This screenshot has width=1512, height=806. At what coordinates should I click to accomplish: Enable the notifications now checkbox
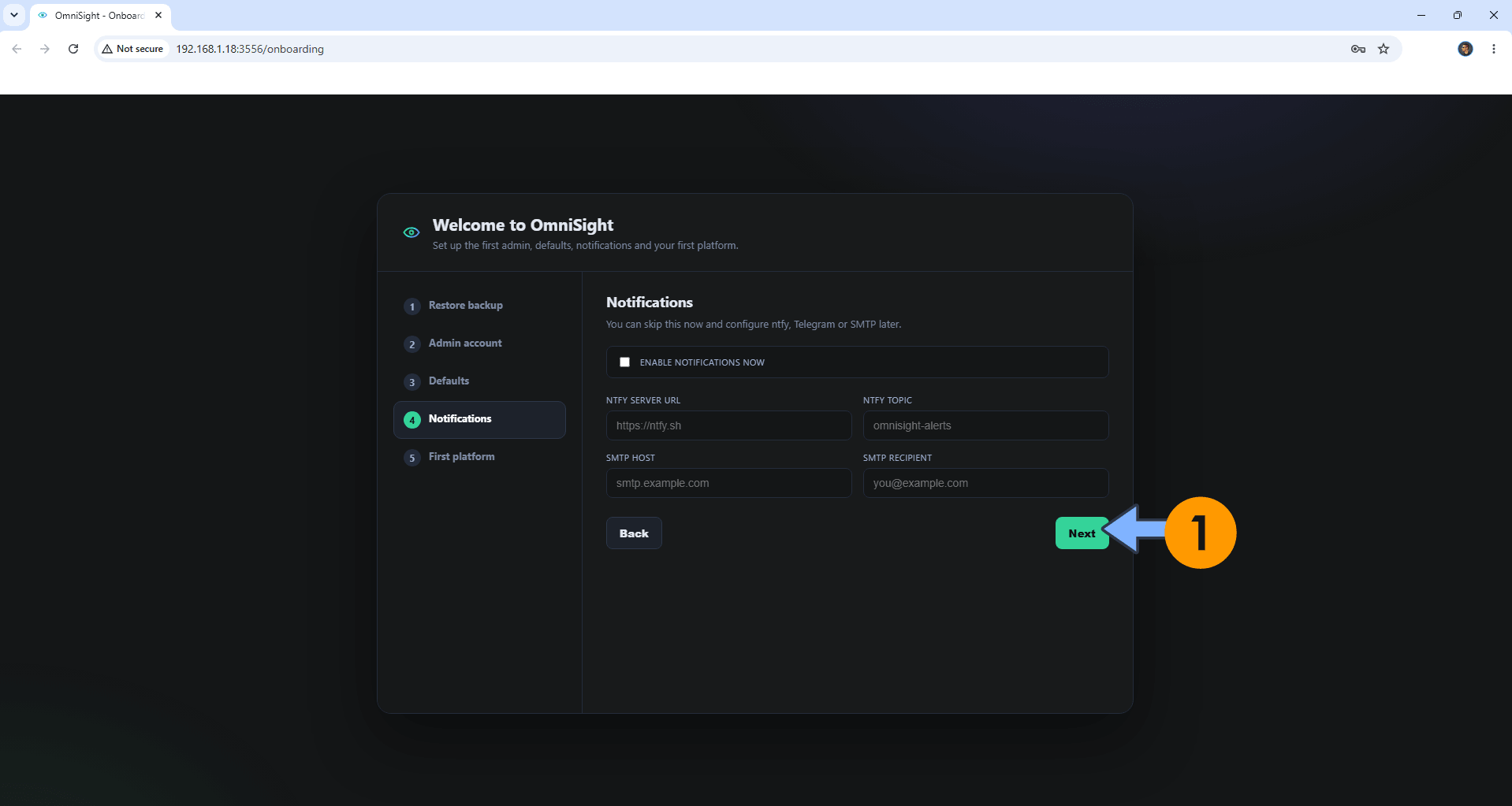[625, 362]
